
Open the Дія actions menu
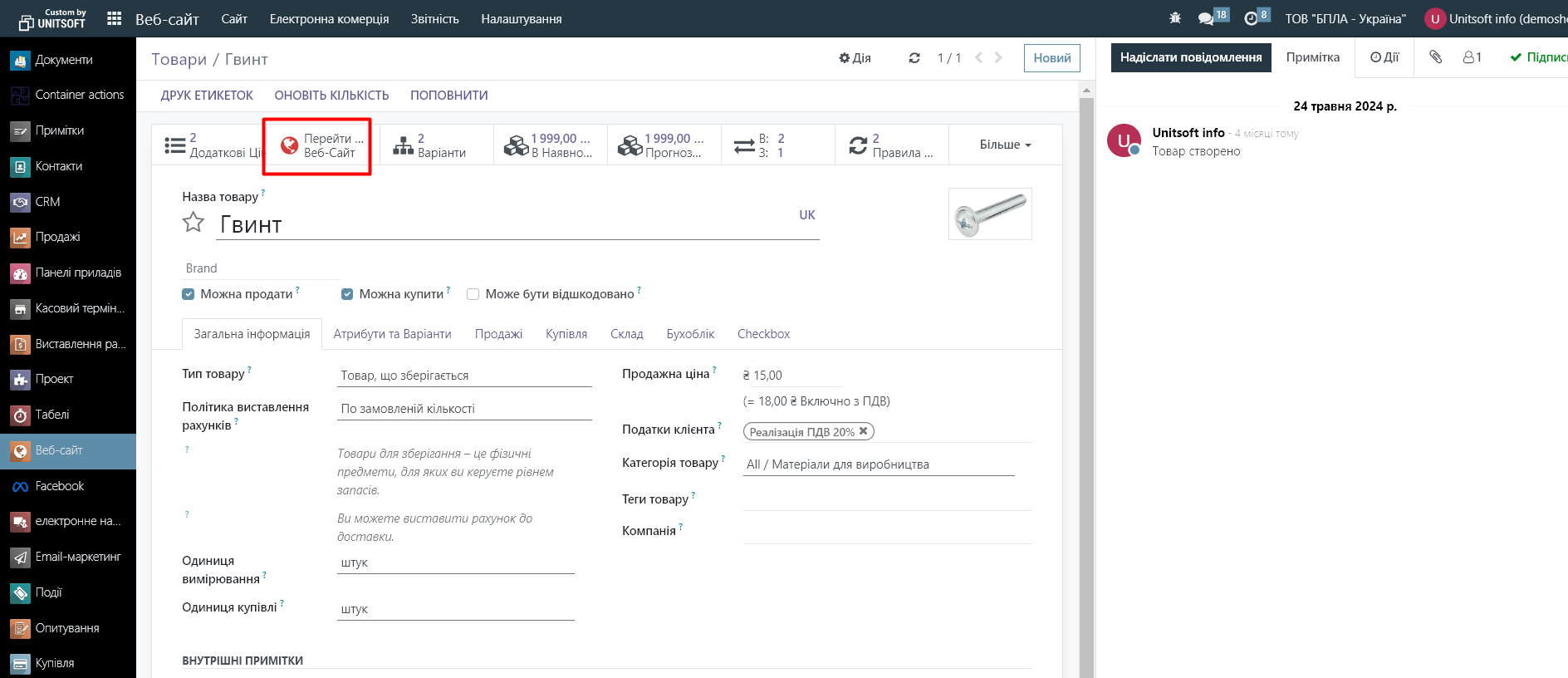(x=855, y=58)
